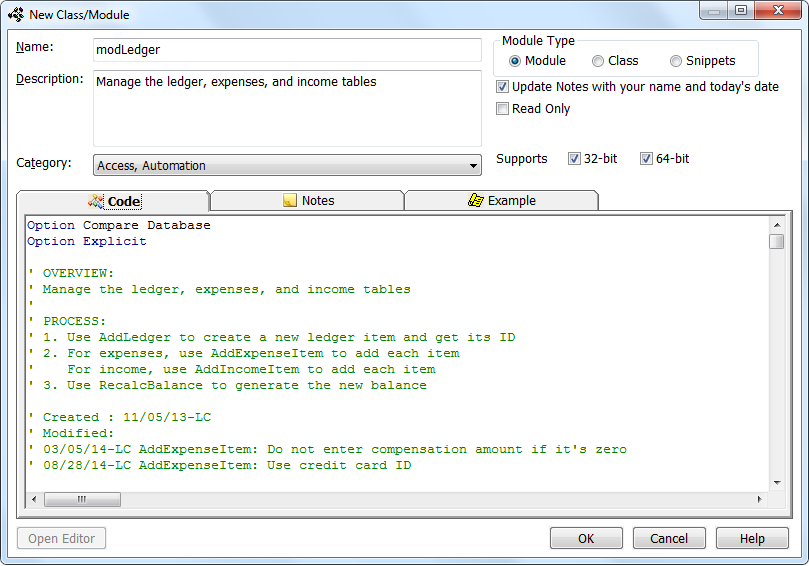Select the Module radio button
809x566 pixels.
514,61
